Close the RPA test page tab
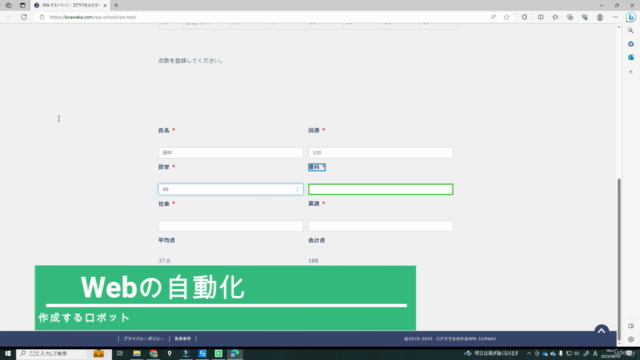Viewport: 640px width, 360px height. point(105,5)
